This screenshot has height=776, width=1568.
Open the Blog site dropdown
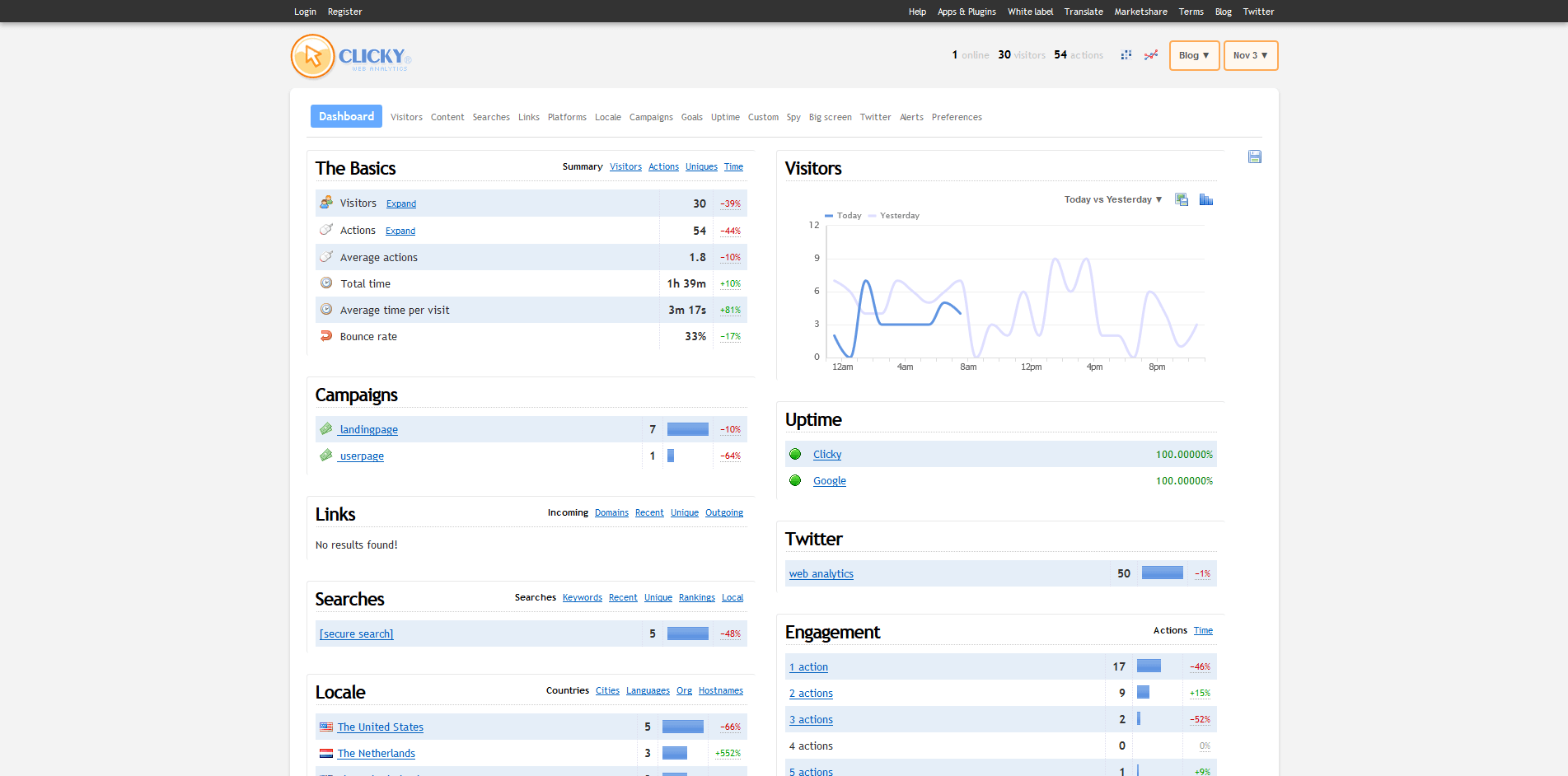point(1194,55)
